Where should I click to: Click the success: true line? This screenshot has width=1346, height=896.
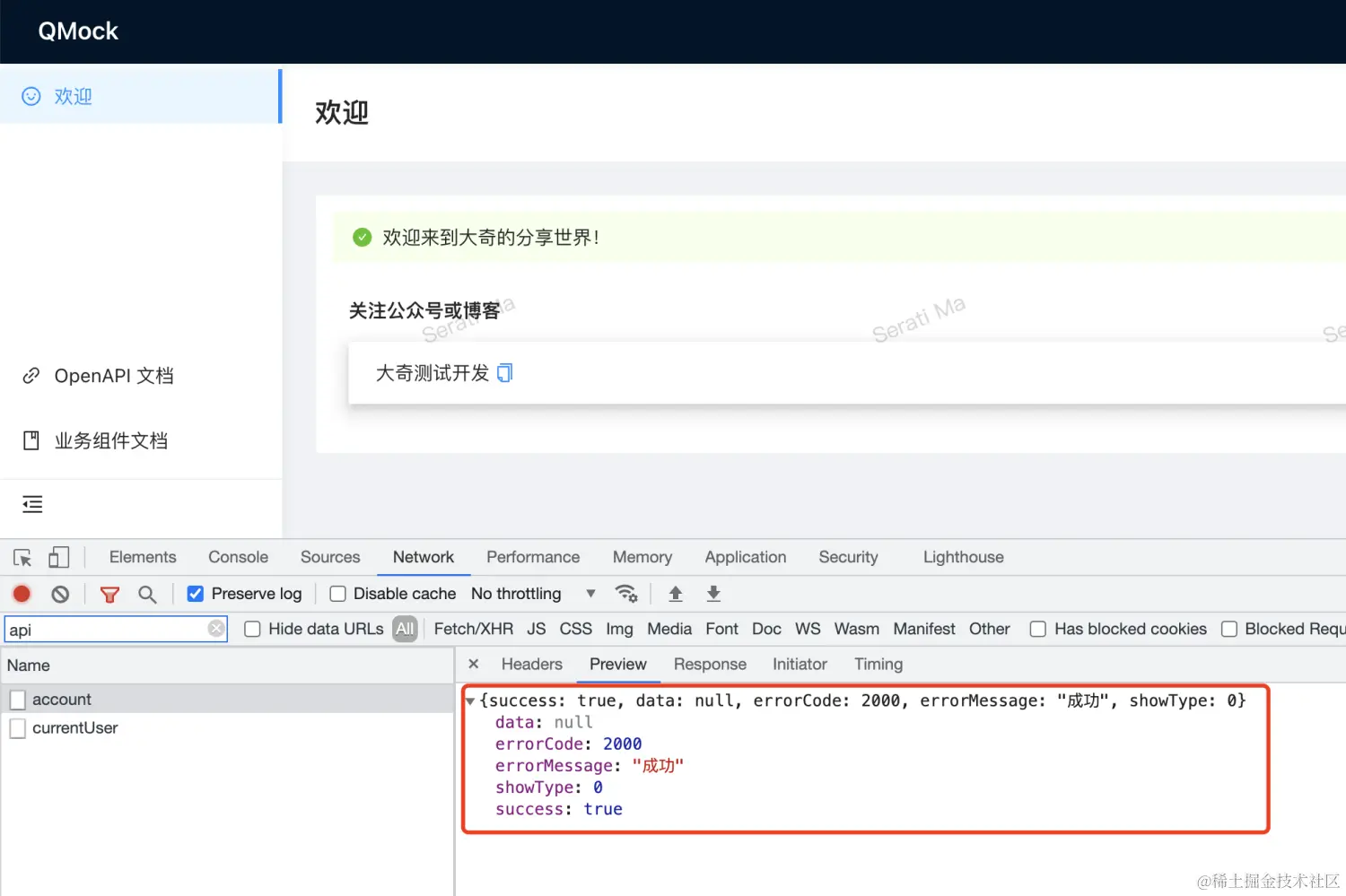[558, 809]
